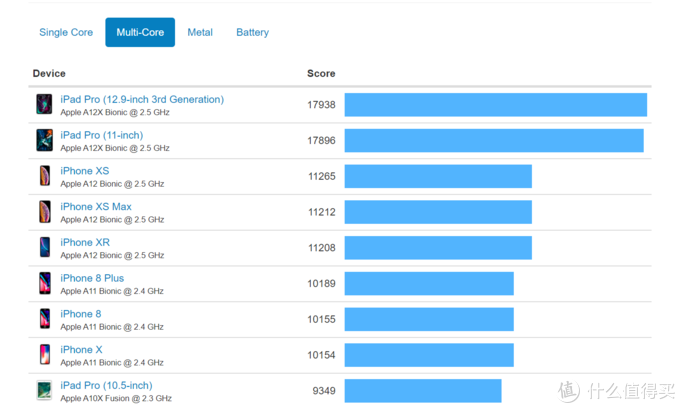
Task: Click "Apple A11 Bionic @ 2.4 GHz" under iPhone 8 Plus
Action: click(112, 291)
